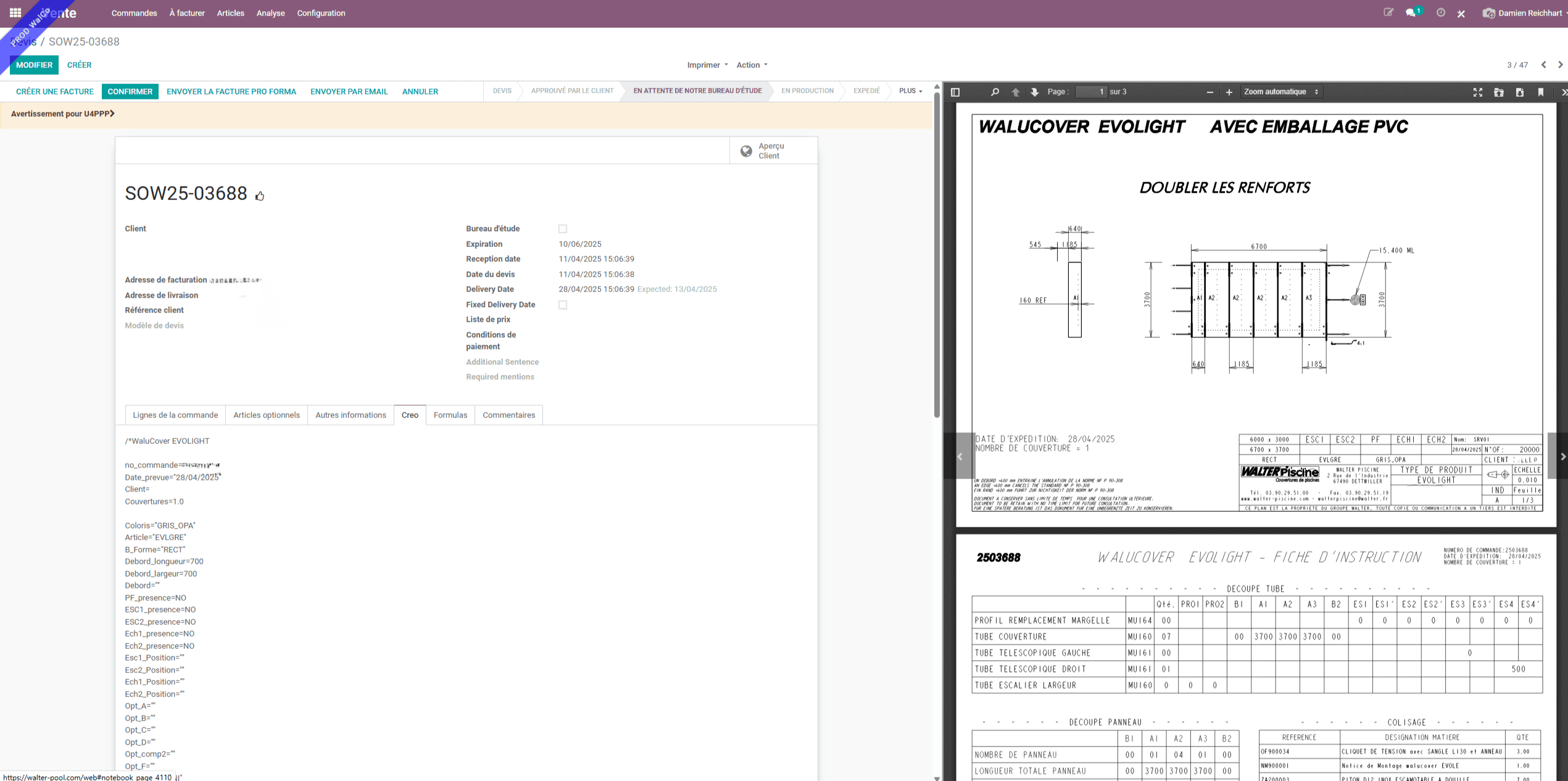Go to previous PDF page arrow
Image resolution: width=1568 pixels, height=781 pixels.
[x=1016, y=92]
